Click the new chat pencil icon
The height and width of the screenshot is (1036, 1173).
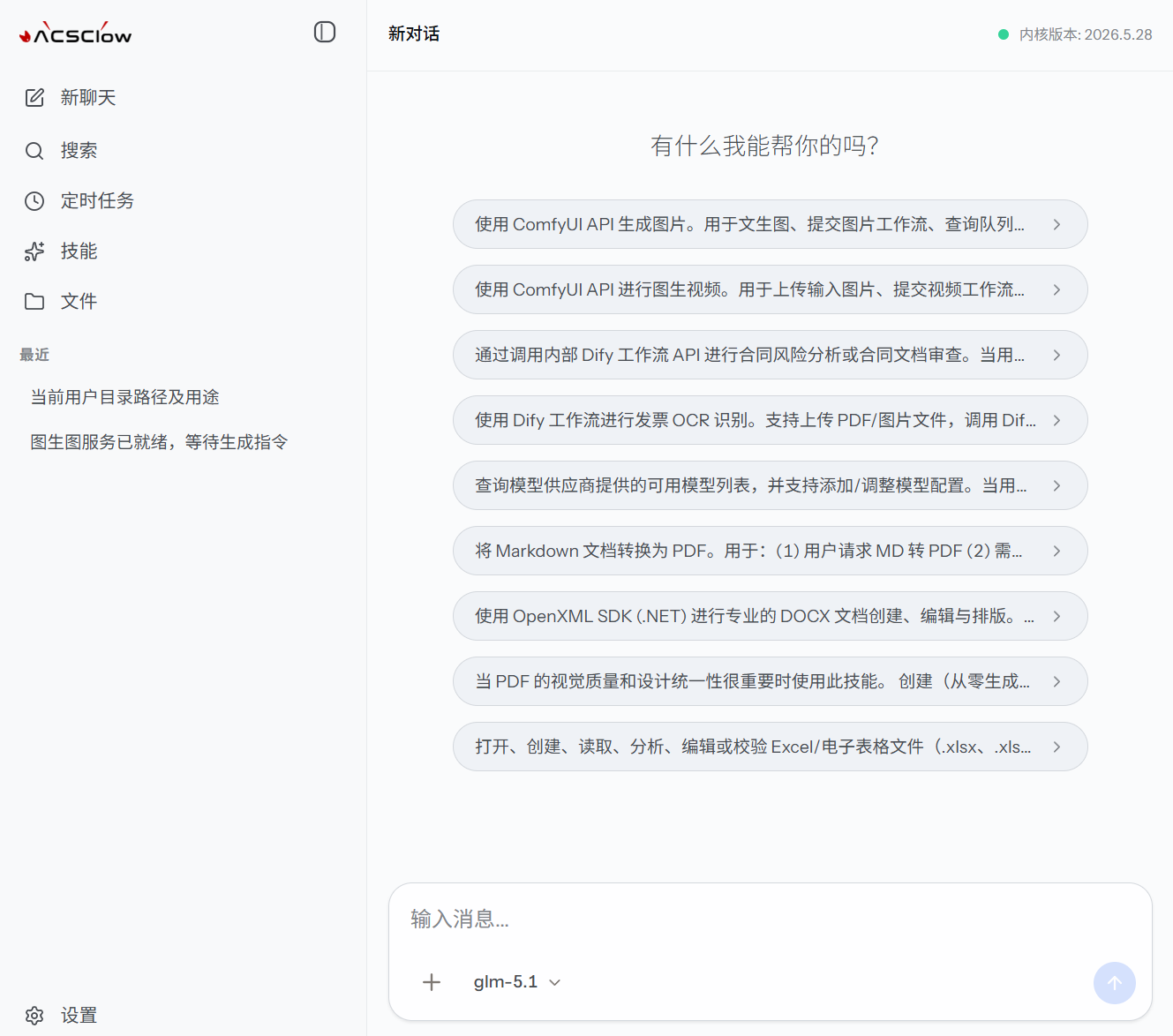tap(34, 98)
